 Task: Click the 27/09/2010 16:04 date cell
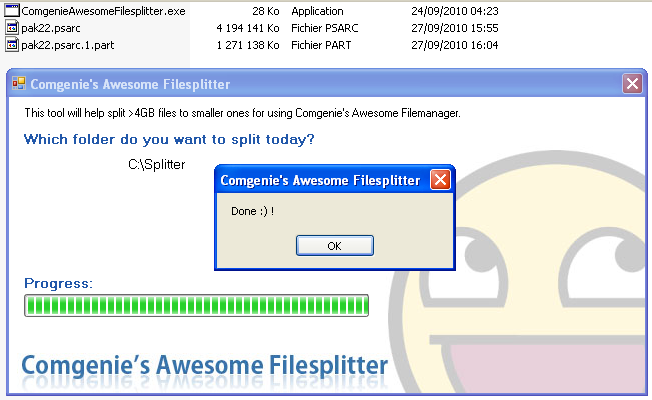coord(454,45)
